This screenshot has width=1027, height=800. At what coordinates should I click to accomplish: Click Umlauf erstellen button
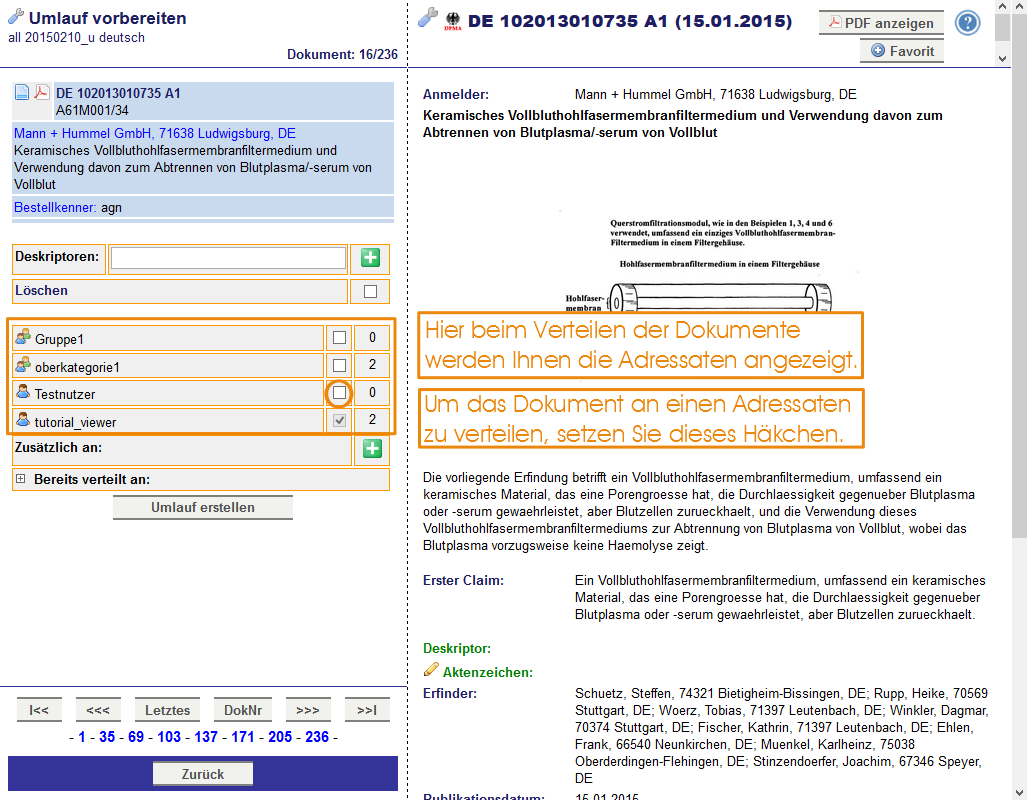click(202, 507)
